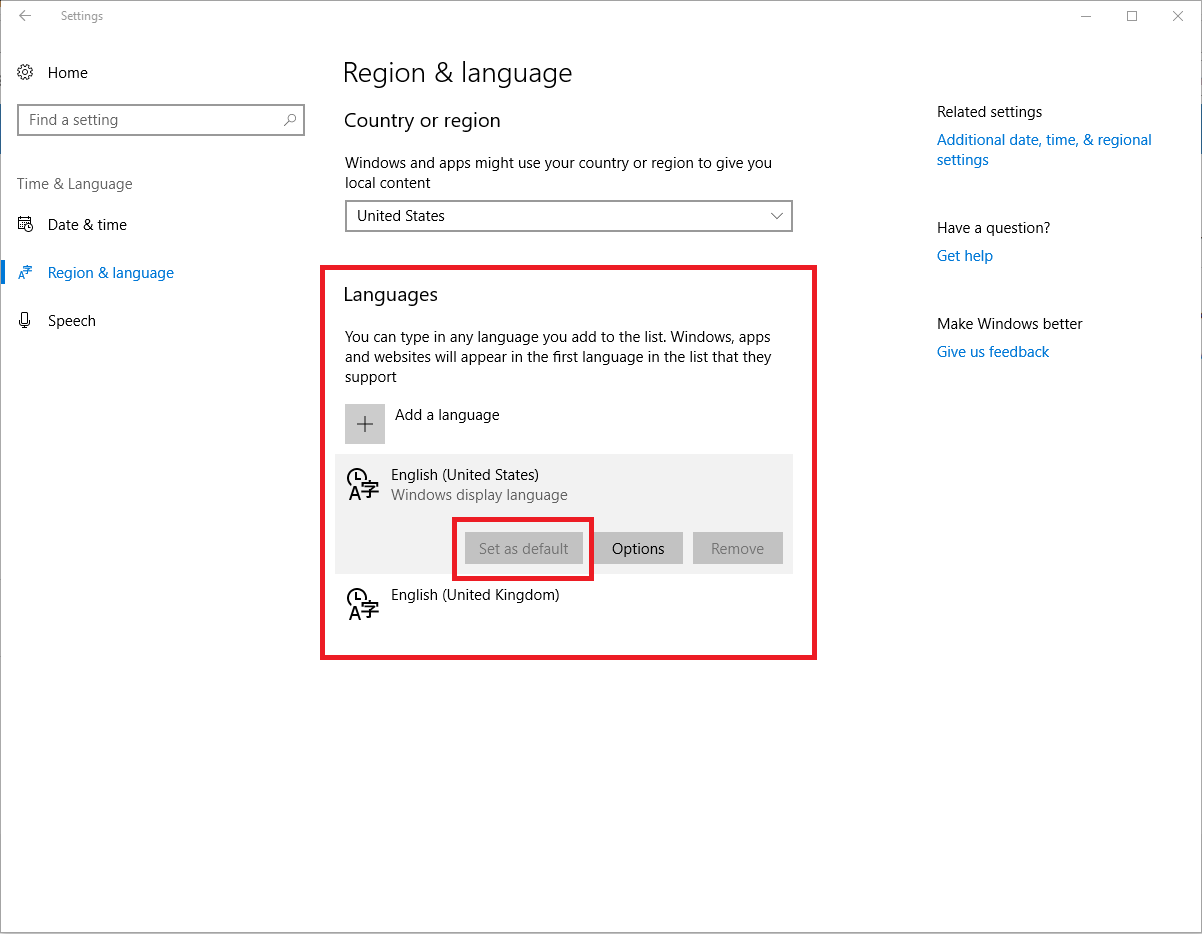This screenshot has width=1202, height=934.
Task: Click Windows display language subtitle
Action: click(x=479, y=495)
